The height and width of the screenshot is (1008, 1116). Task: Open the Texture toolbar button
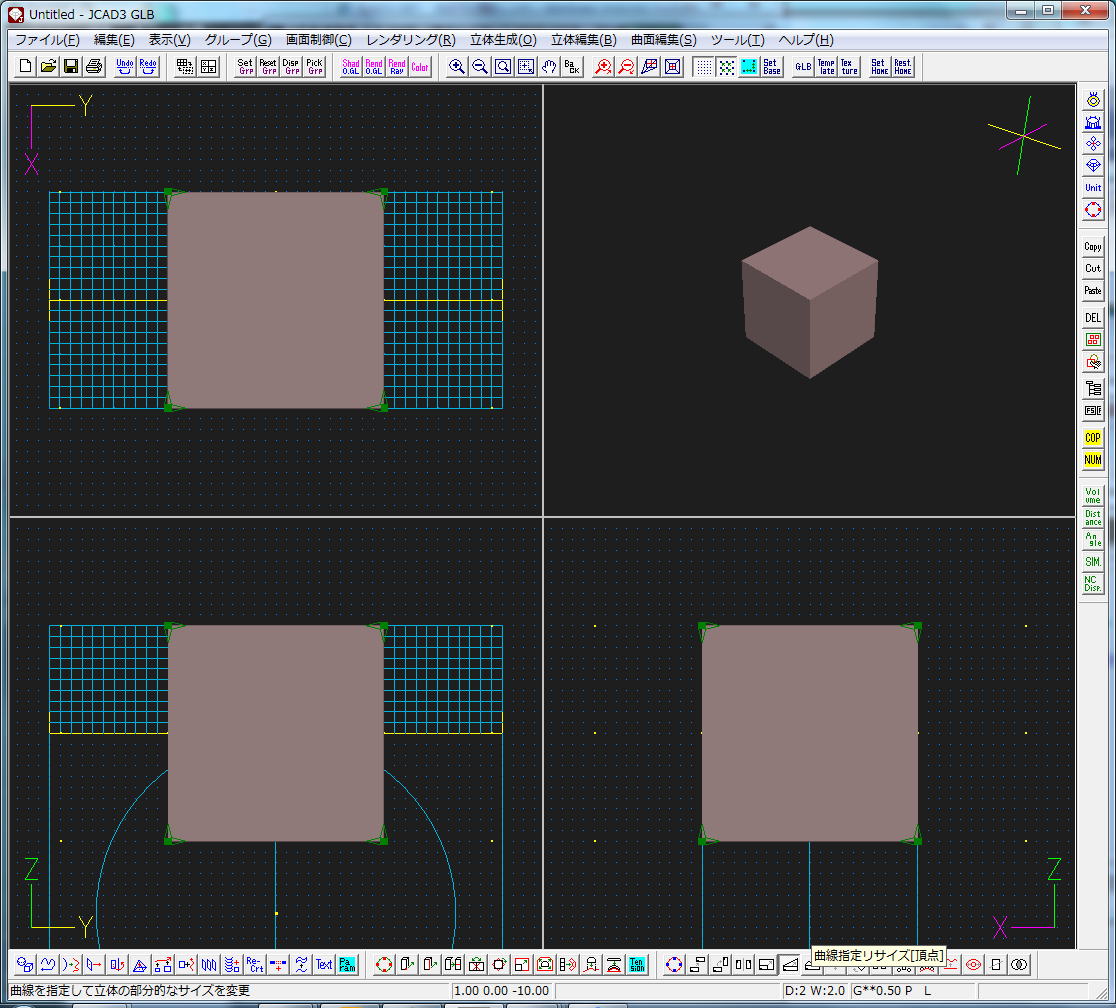tap(849, 66)
